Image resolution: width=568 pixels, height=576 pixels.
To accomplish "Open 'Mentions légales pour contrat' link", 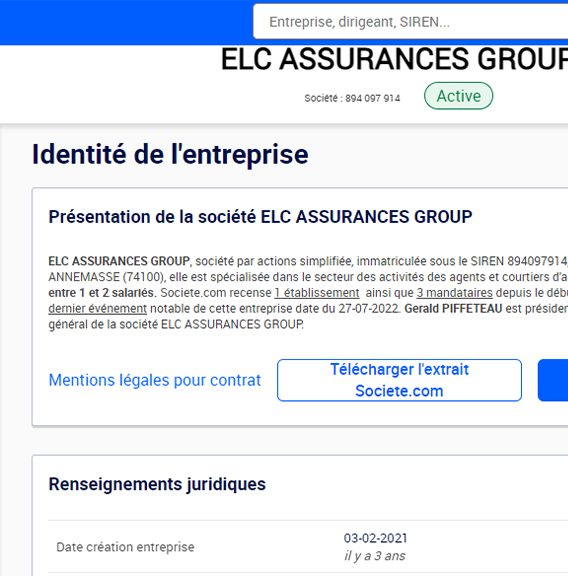I will click(x=155, y=380).
